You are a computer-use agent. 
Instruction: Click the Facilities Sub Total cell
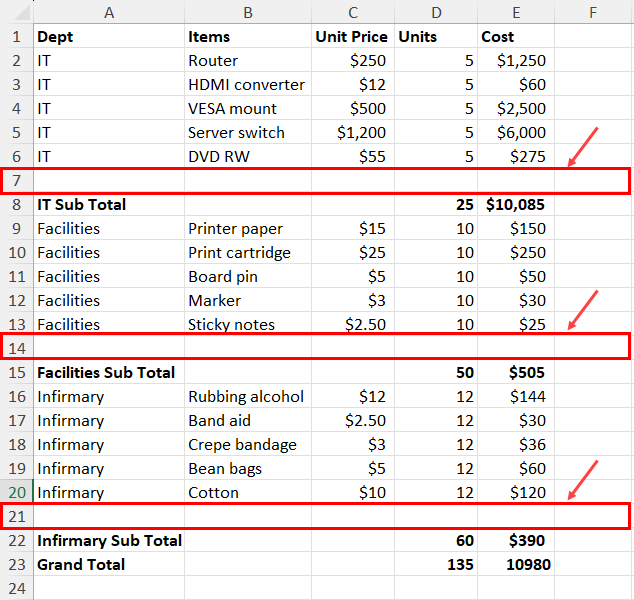[x=109, y=373]
